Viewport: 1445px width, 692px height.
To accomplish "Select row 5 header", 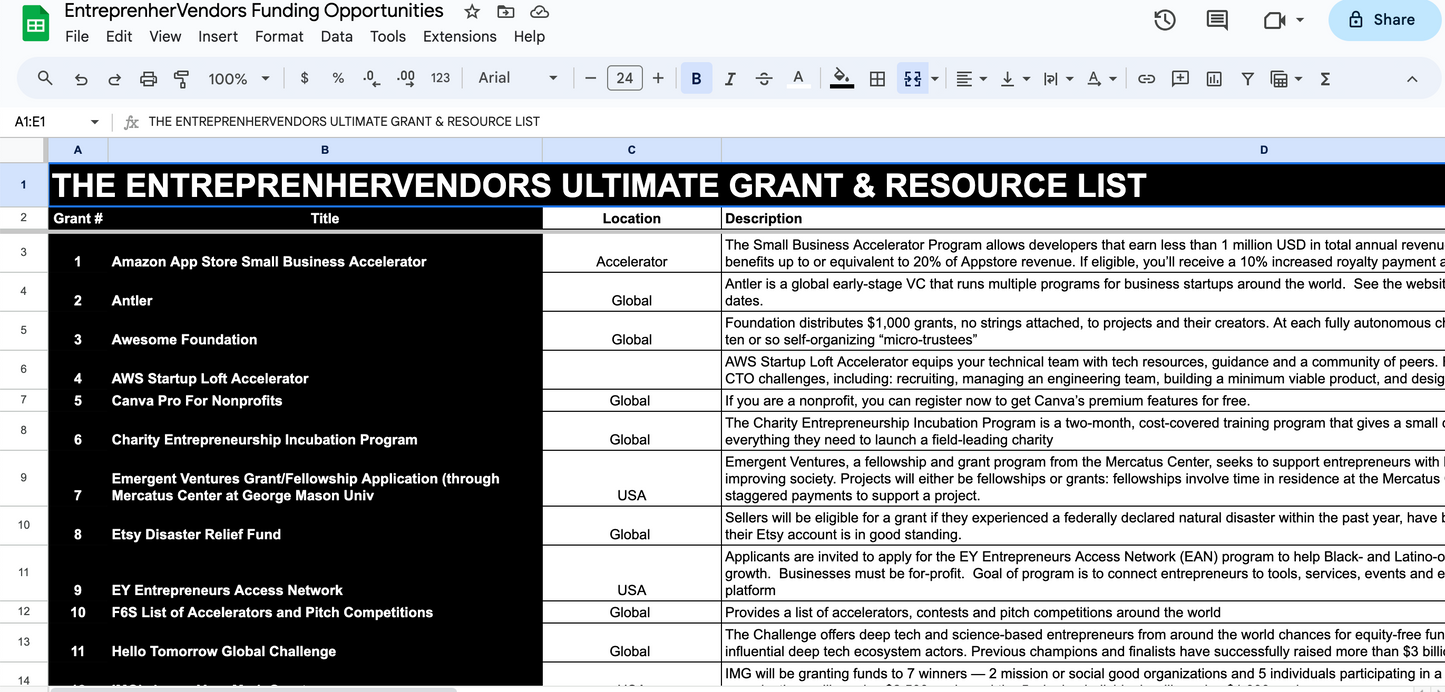I will (24, 330).
